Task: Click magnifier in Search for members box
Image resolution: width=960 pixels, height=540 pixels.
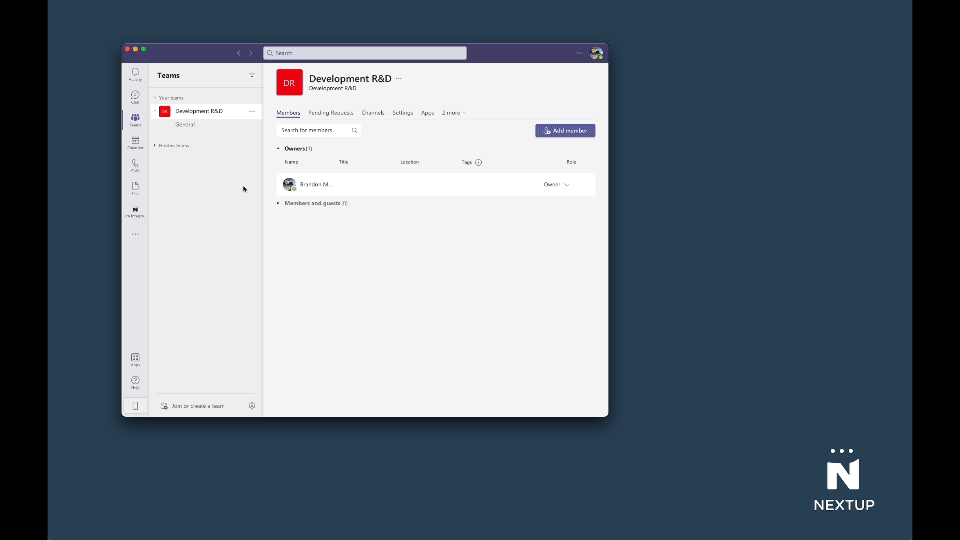Action: pos(354,130)
